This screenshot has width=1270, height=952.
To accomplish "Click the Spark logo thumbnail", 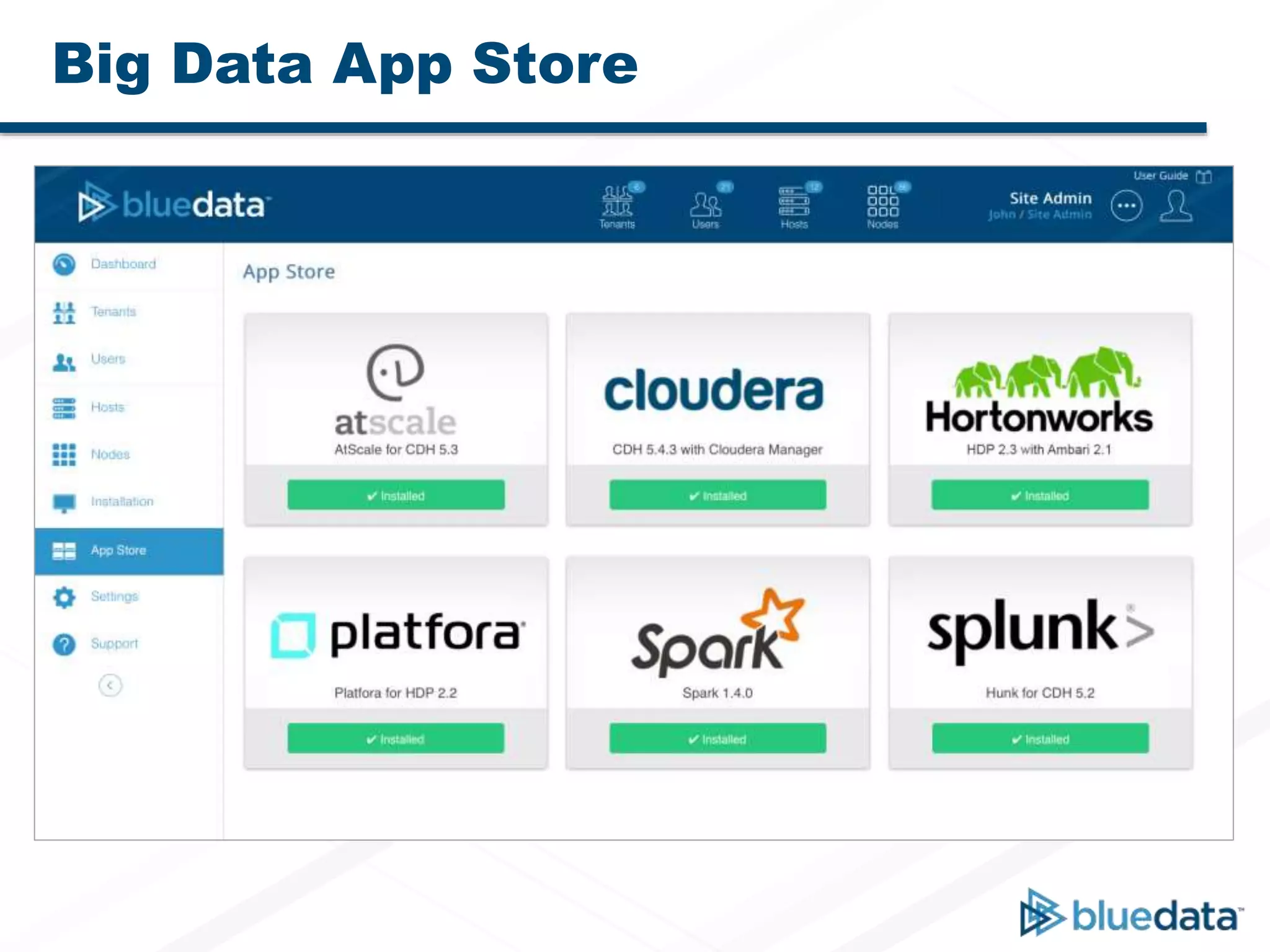I will [717, 632].
